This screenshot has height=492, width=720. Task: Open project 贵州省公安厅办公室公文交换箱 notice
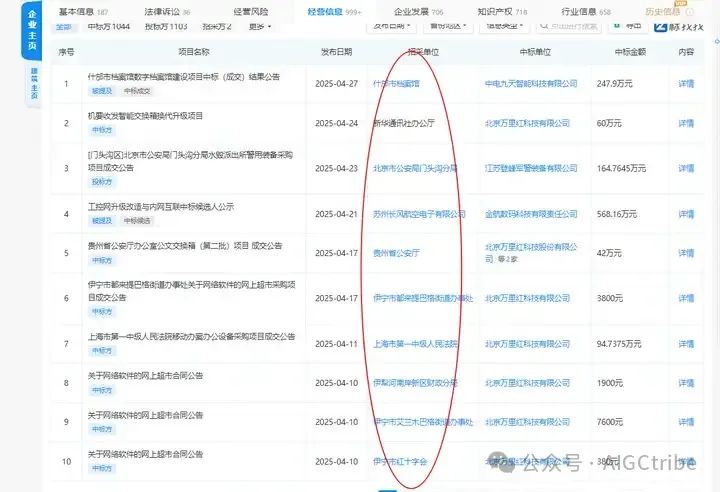point(185,246)
